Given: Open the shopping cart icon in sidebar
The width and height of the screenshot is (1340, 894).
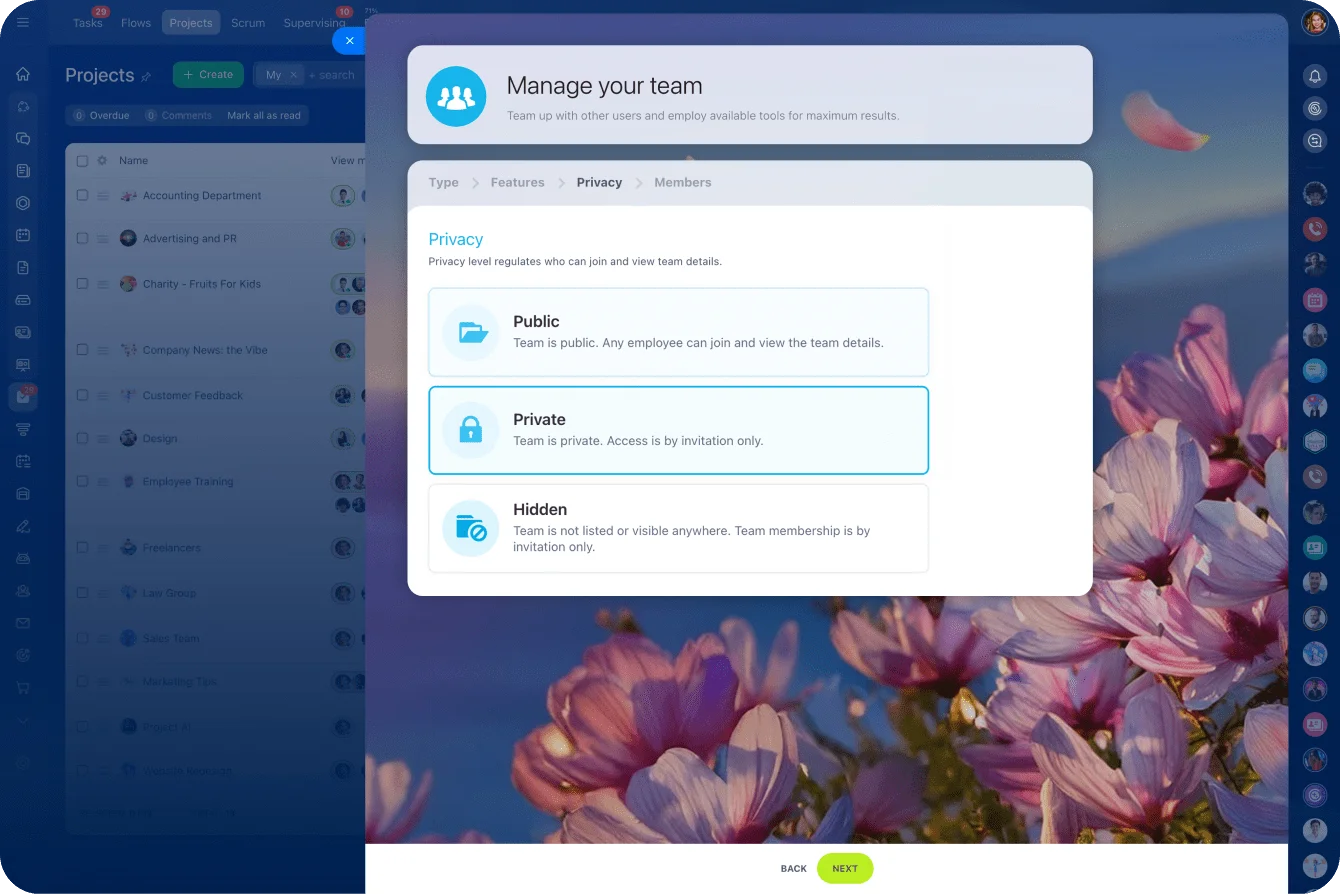Looking at the screenshot, I should click(23, 688).
